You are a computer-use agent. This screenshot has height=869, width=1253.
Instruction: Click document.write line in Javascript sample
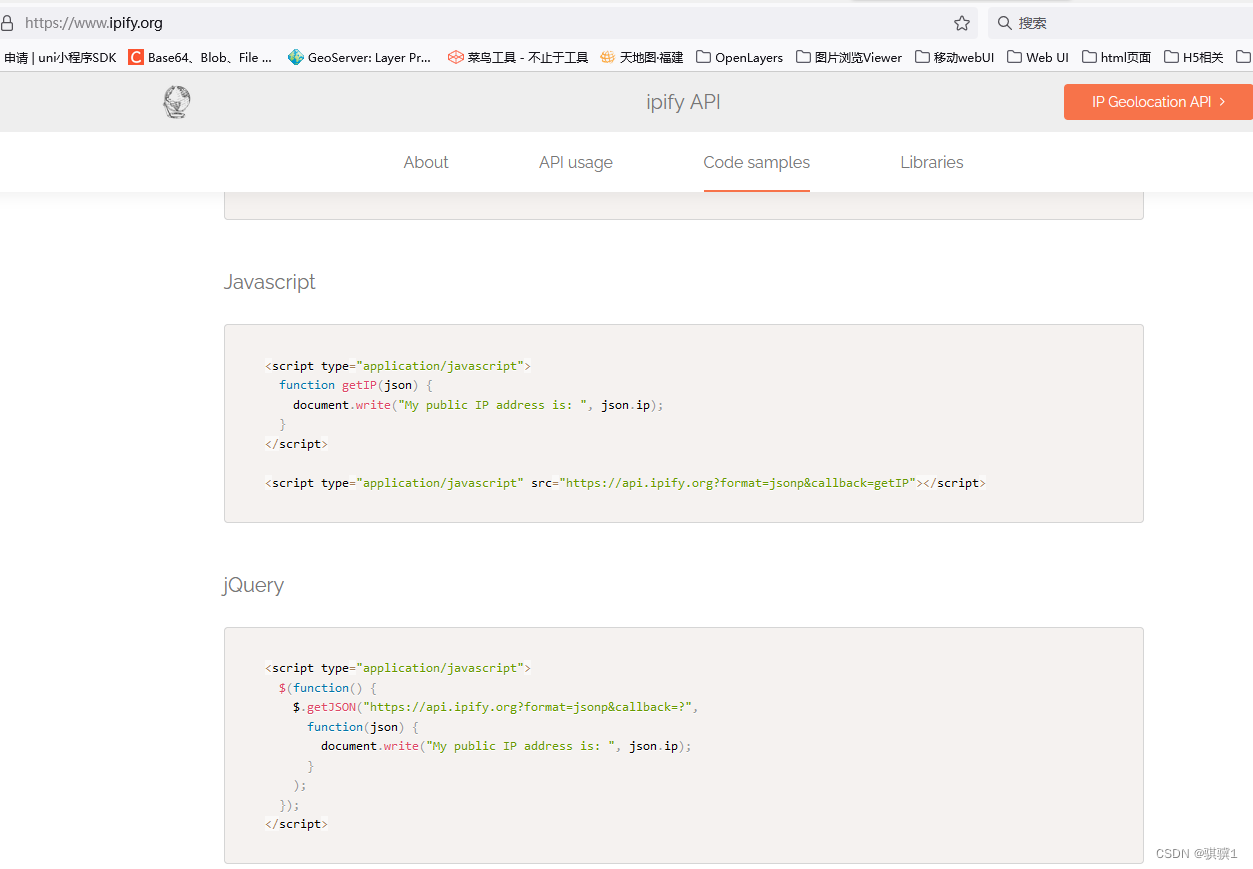[478, 405]
